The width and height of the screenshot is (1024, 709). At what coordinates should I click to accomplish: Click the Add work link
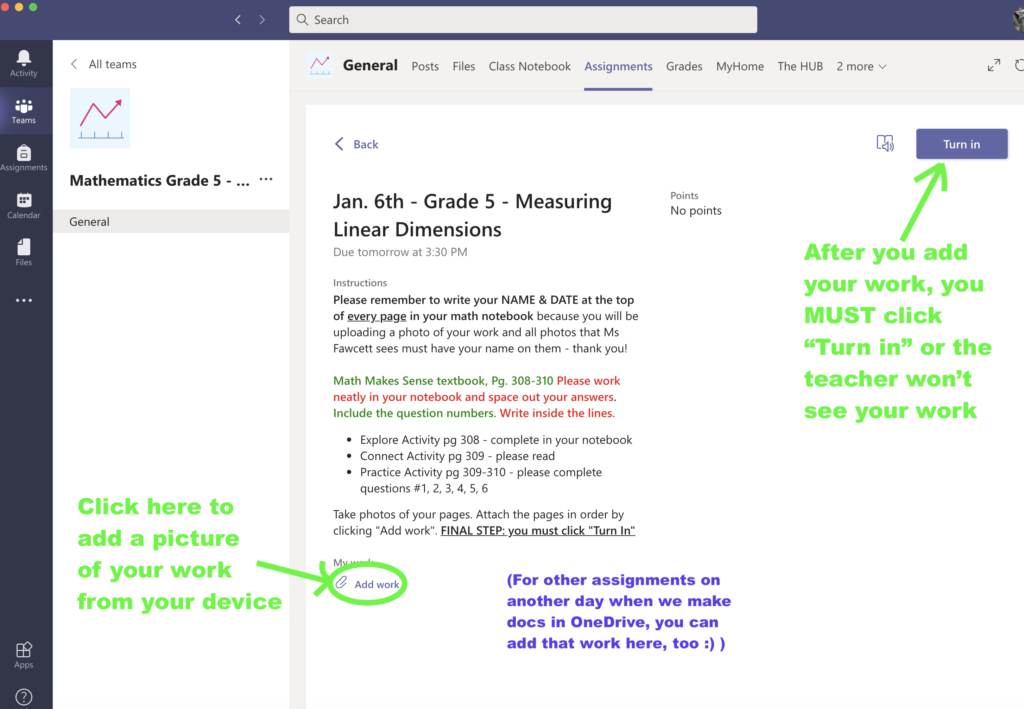376,584
